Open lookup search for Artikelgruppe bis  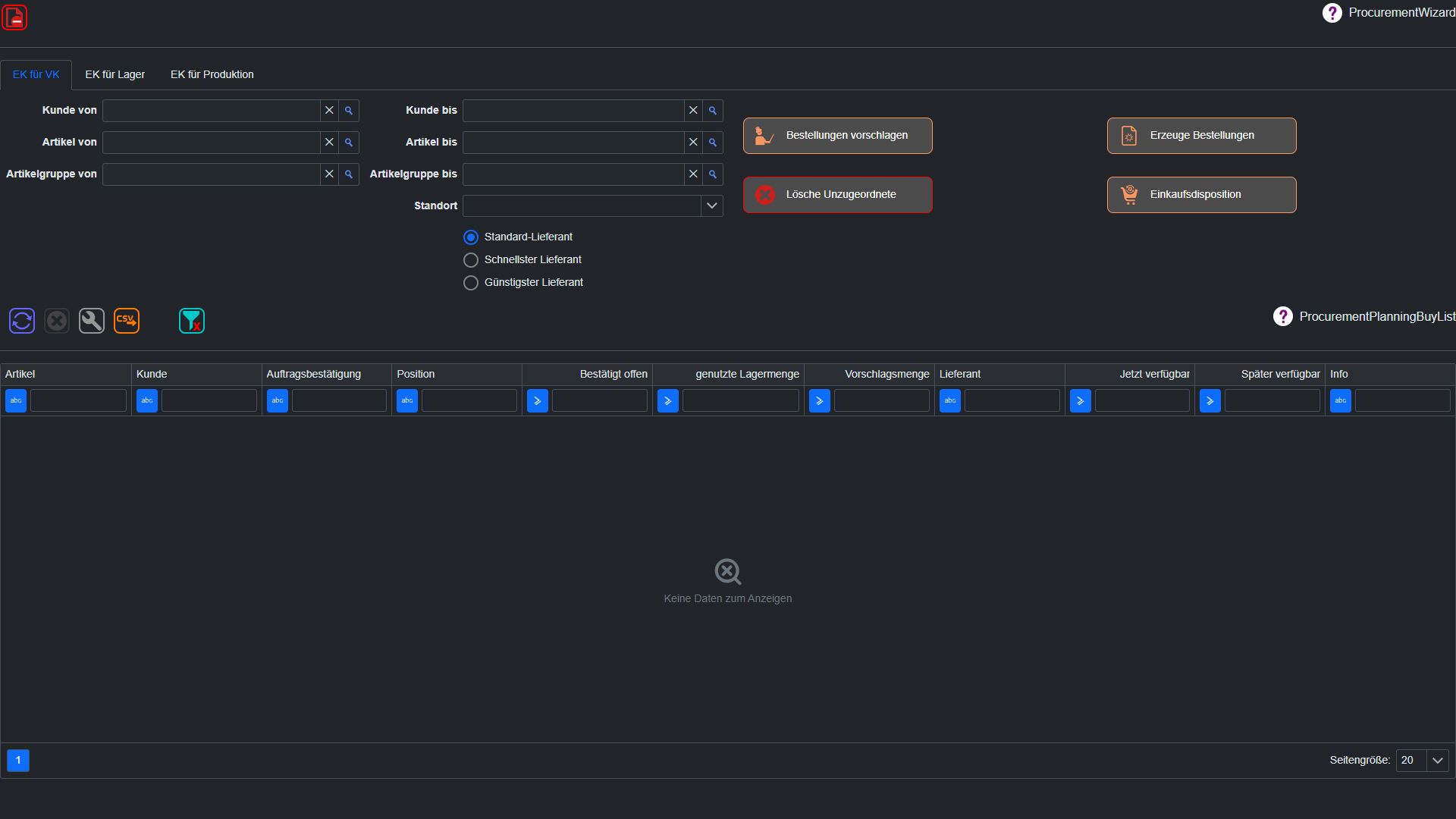coord(713,174)
